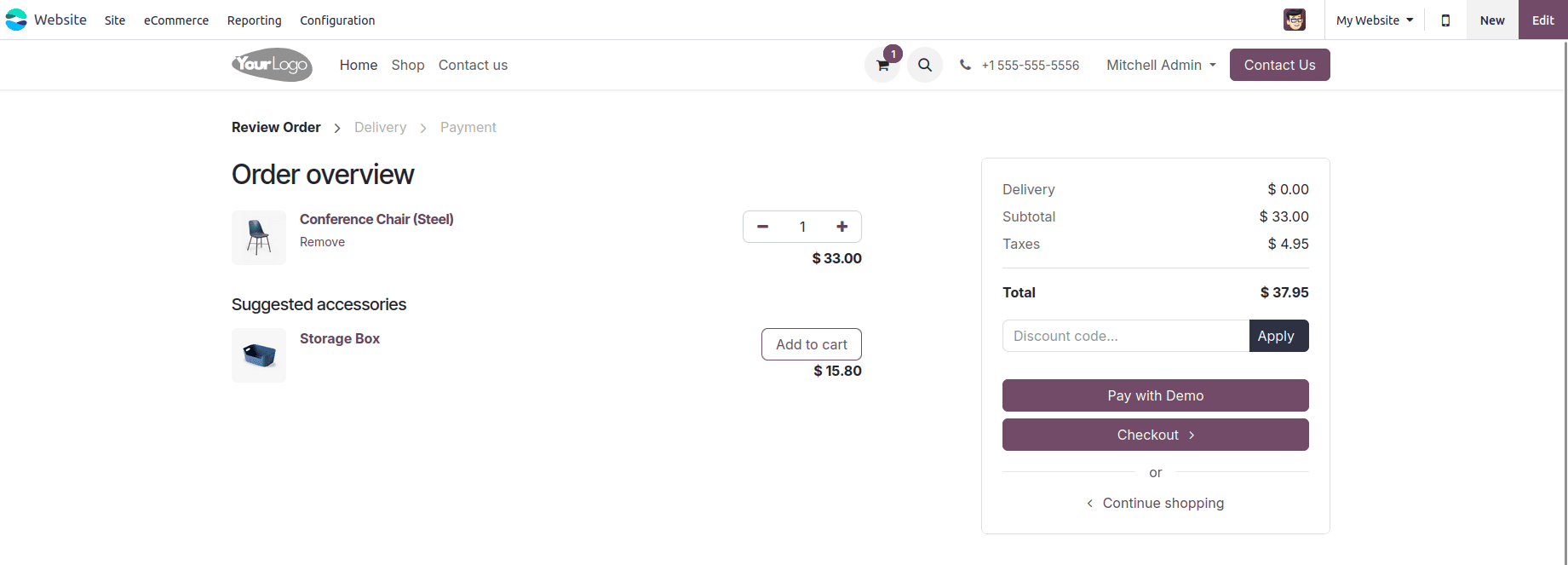
Task: Open the shopping cart icon
Action: tap(882, 65)
